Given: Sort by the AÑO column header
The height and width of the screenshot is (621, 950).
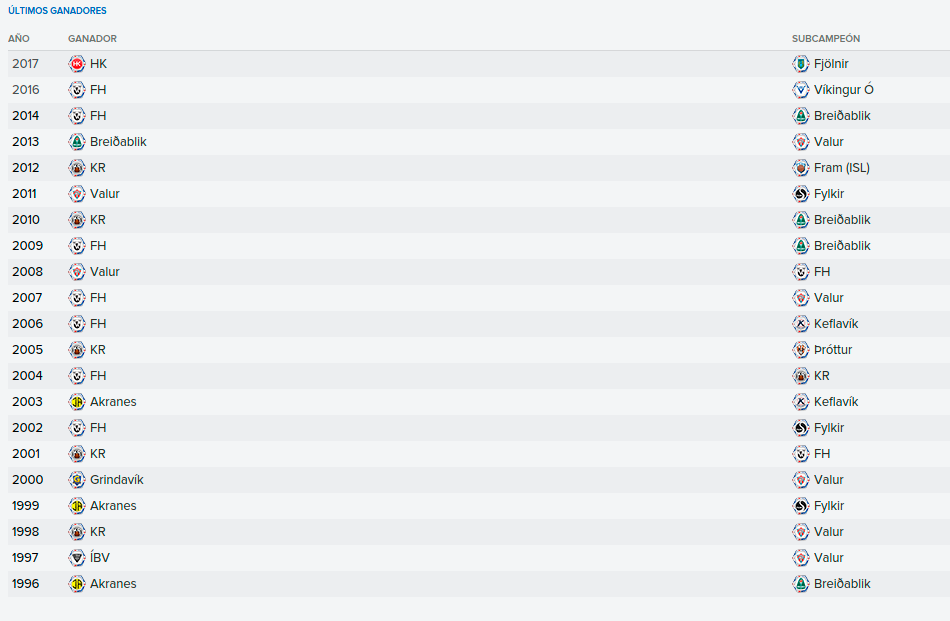Looking at the screenshot, I should 19,38.
